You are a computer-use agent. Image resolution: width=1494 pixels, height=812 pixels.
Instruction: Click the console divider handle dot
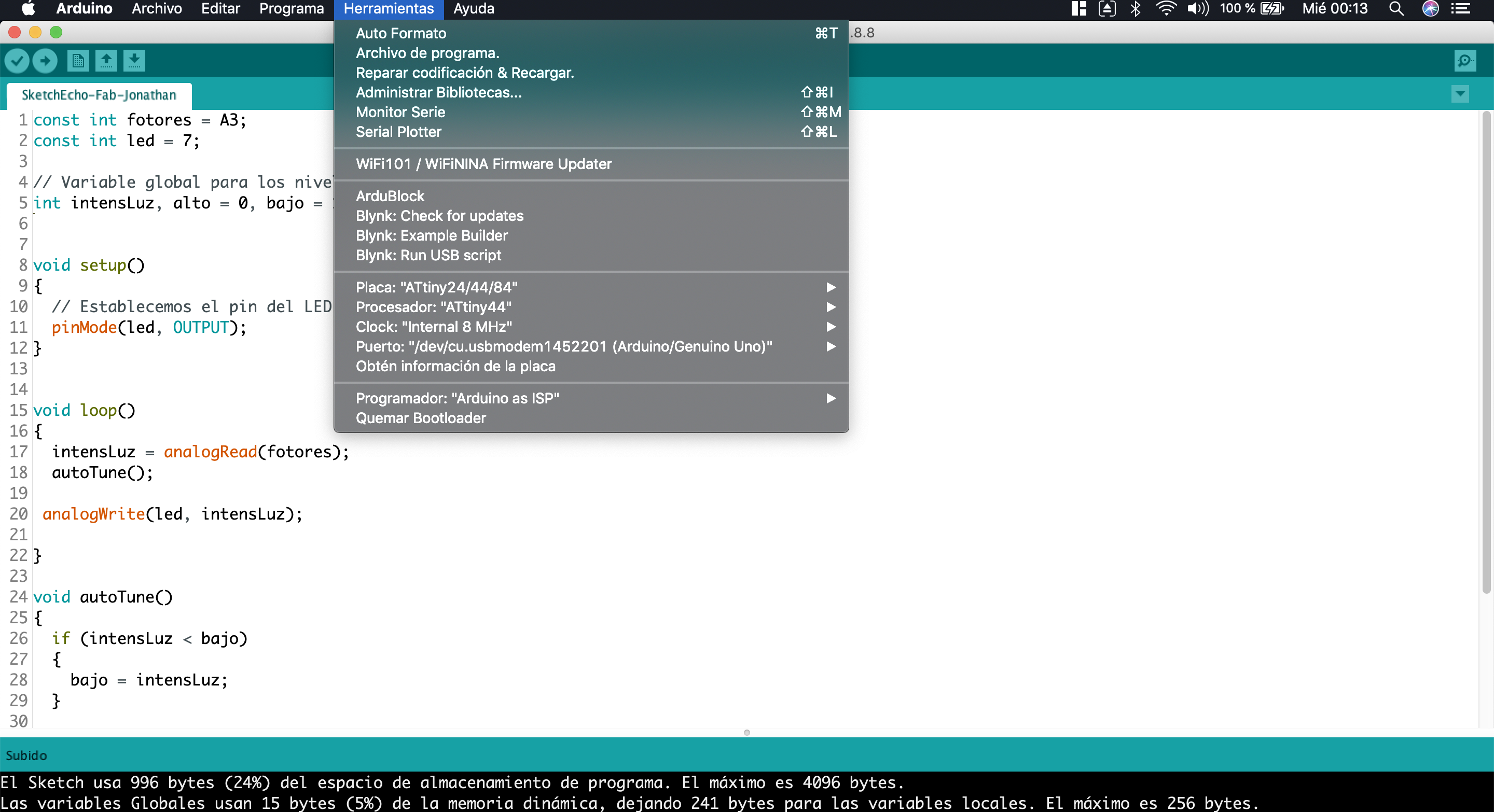tap(747, 733)
